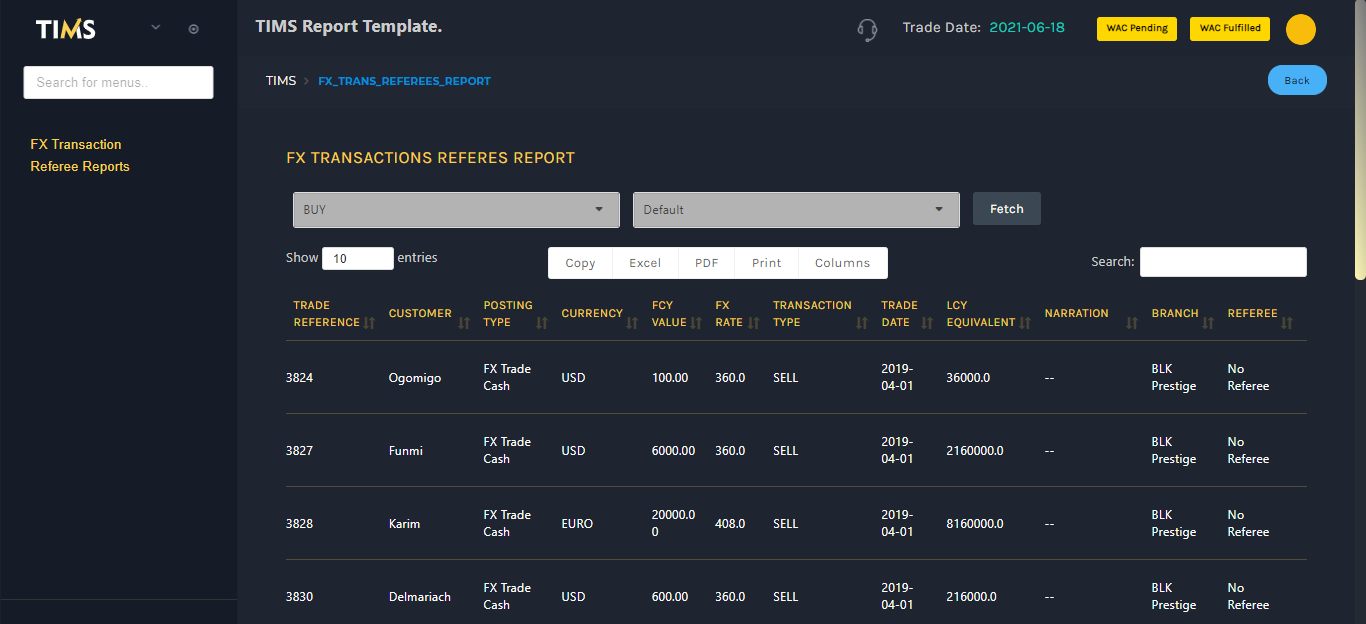The image size is (1366, 624).
Task: Click customer name Delmariach
Action: coord(420,597)
